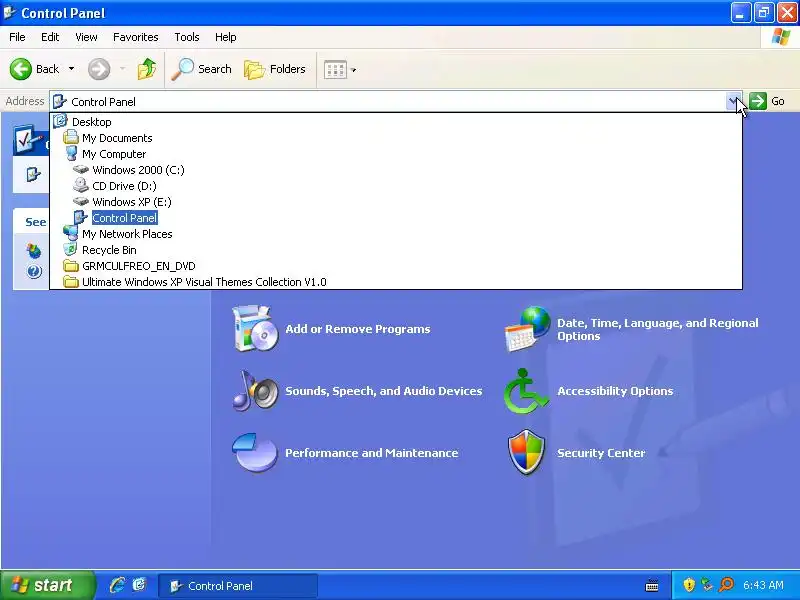Click the CD Drive disc icon
800x600 pixels.
point(81,186)
